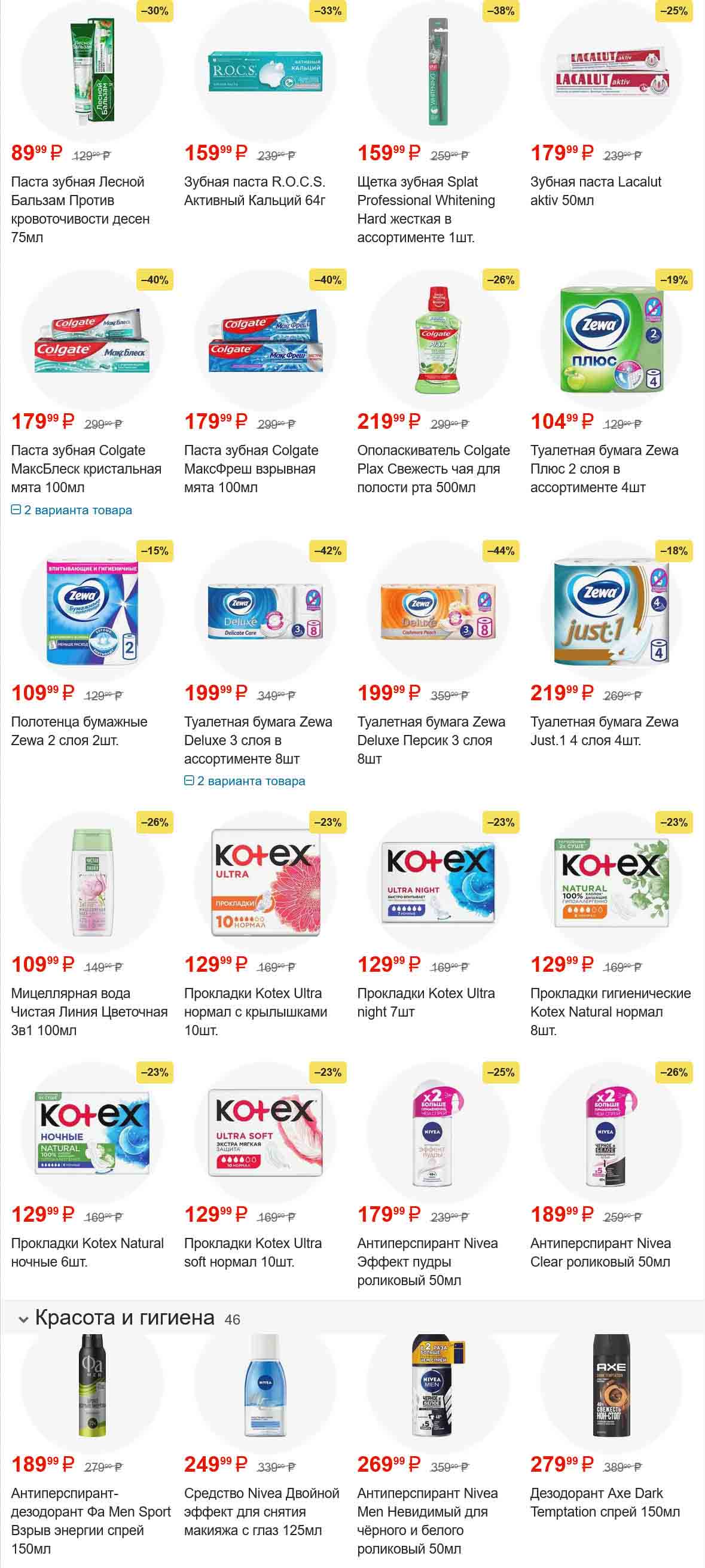Screen dimensions: 705x1568
Task: Expand 2 варианта товара under Colgate МаксБлеск
Action: pos(72,510)
